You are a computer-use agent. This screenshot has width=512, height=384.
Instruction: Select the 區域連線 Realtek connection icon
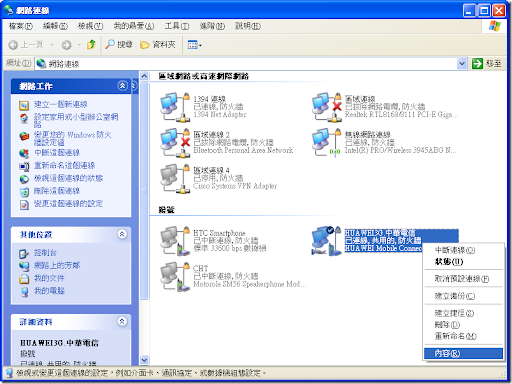pyautogui.click(x=327, y=107)
